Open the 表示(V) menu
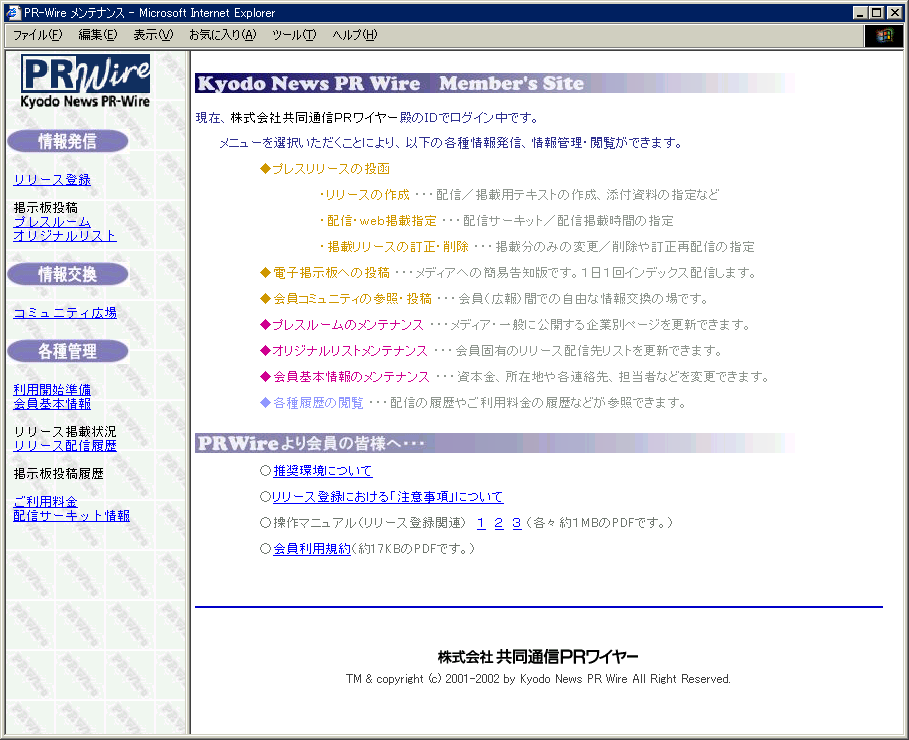 [153, 35]
